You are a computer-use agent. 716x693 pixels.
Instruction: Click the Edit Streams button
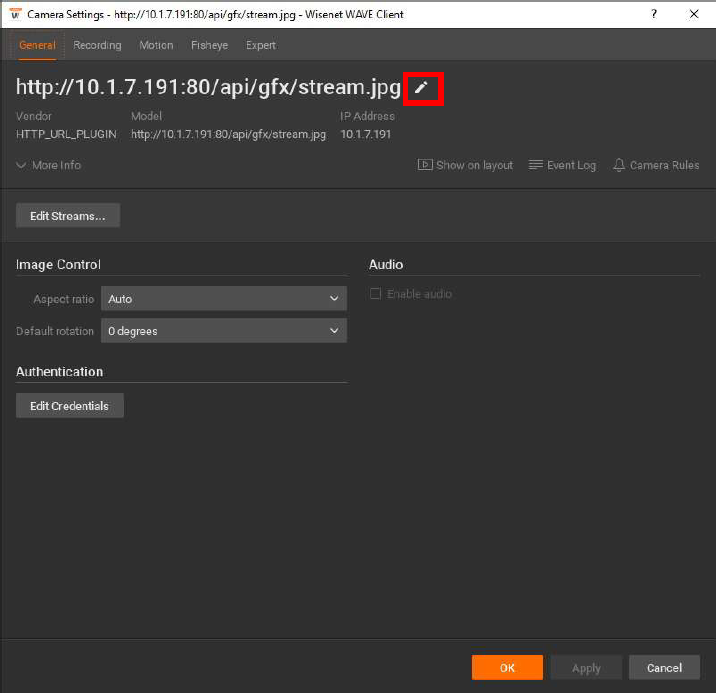pos(68,216)
